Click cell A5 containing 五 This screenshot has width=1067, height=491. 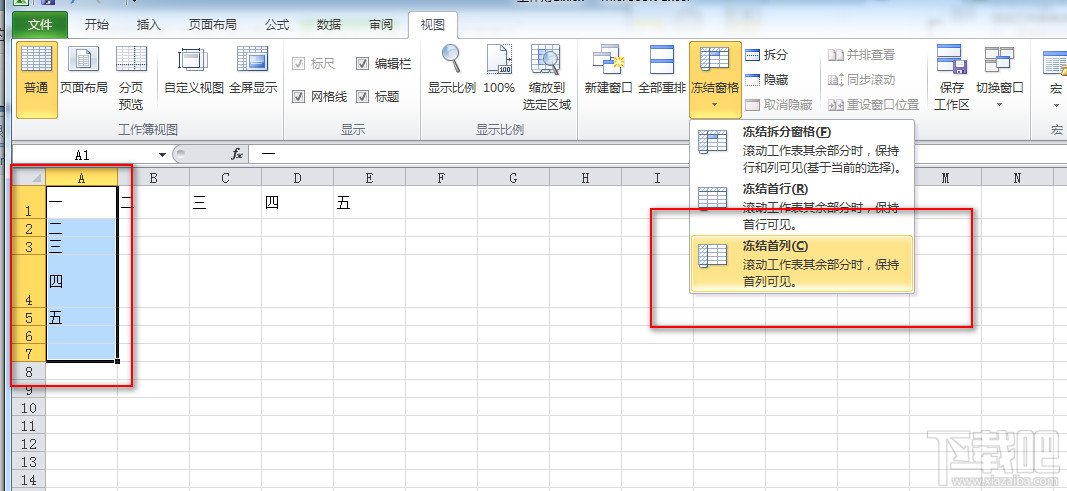tap(82, 318)
